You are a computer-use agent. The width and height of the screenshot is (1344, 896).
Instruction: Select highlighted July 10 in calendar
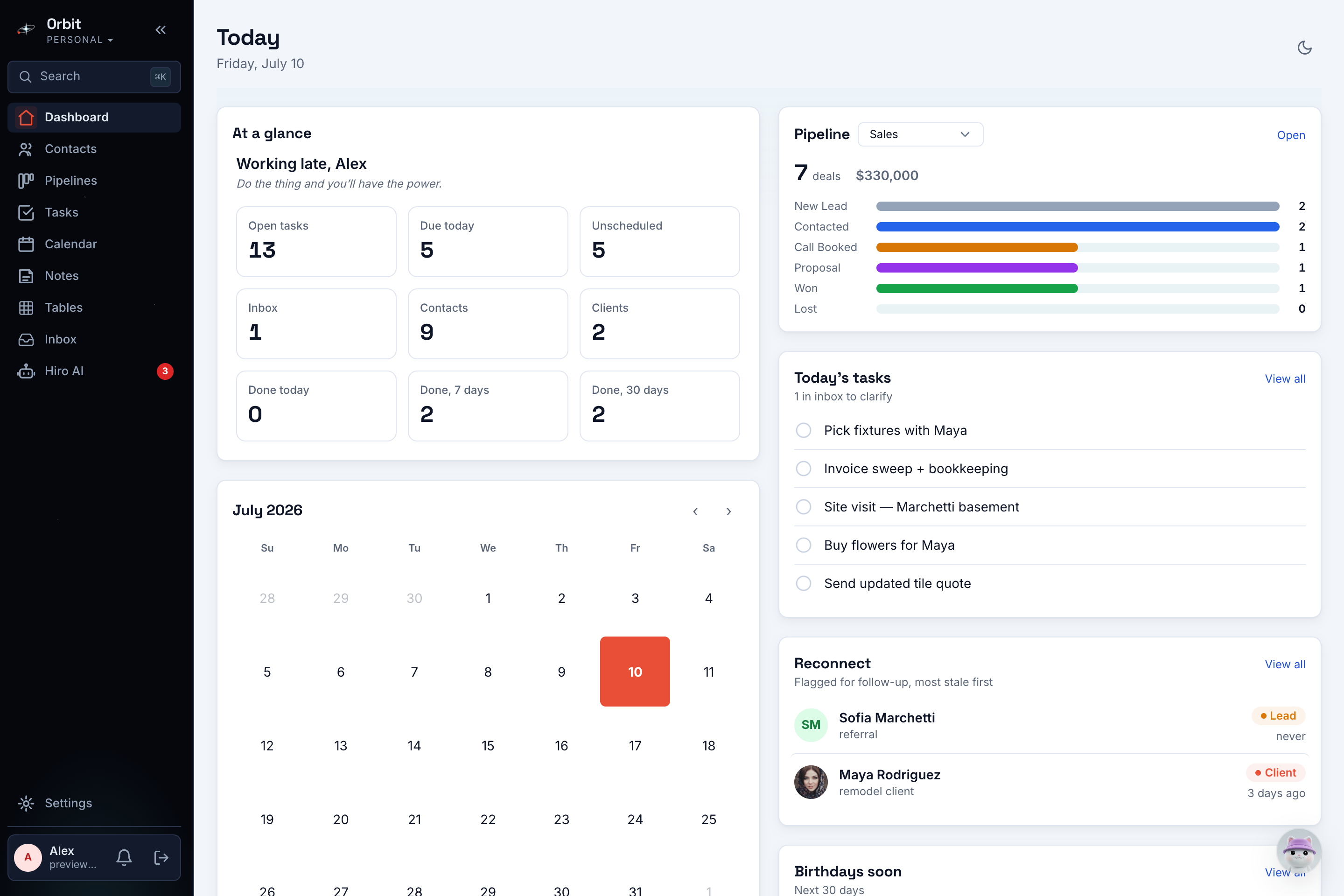pyautogui.click(x=635, y=672)
